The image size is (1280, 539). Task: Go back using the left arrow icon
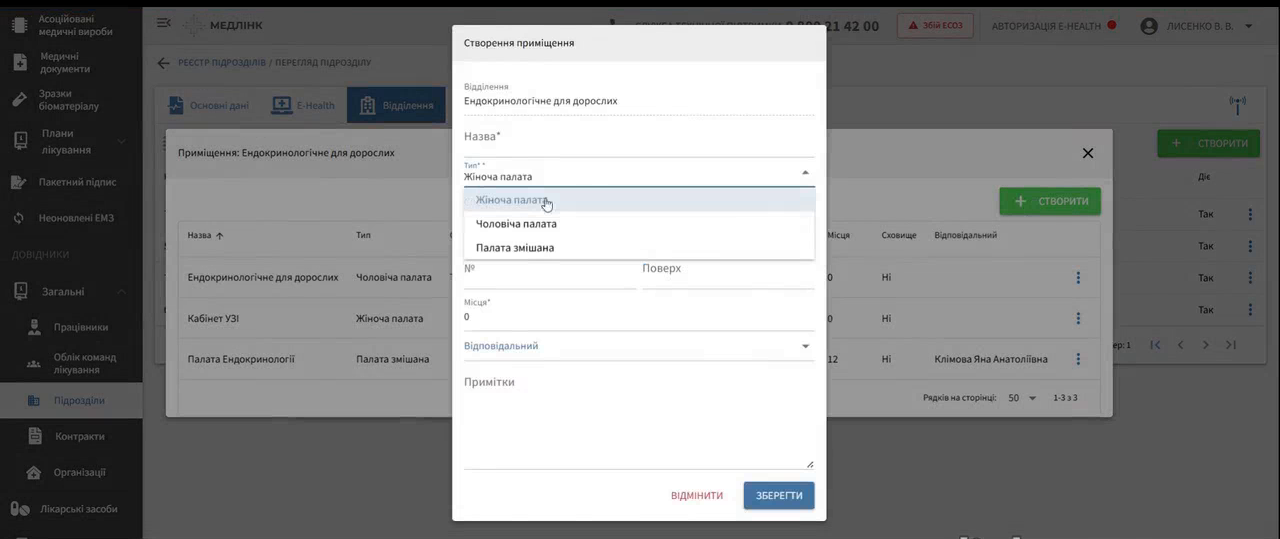[x=163, y=63]
